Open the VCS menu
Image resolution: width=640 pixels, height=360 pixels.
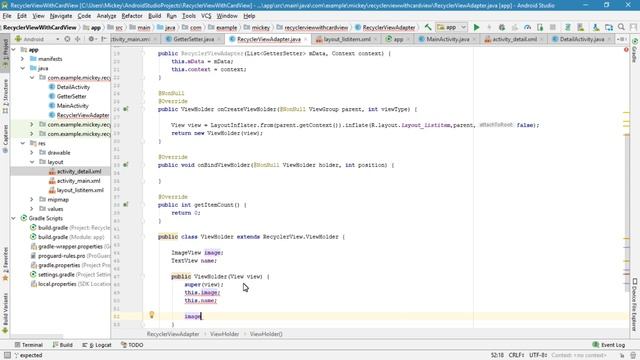206,16
